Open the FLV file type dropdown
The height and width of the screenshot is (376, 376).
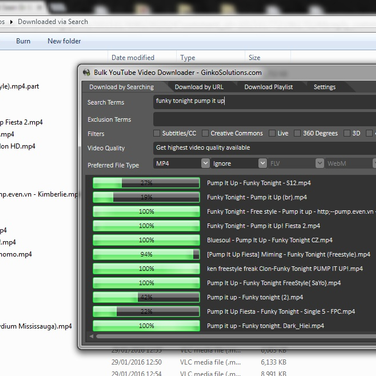click(320, 163)
